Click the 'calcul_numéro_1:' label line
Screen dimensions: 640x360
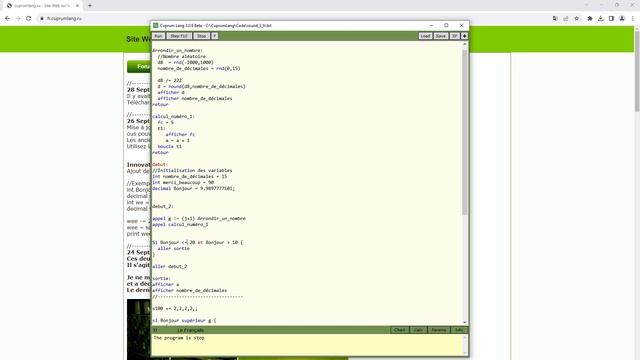(x=173, y=116)
